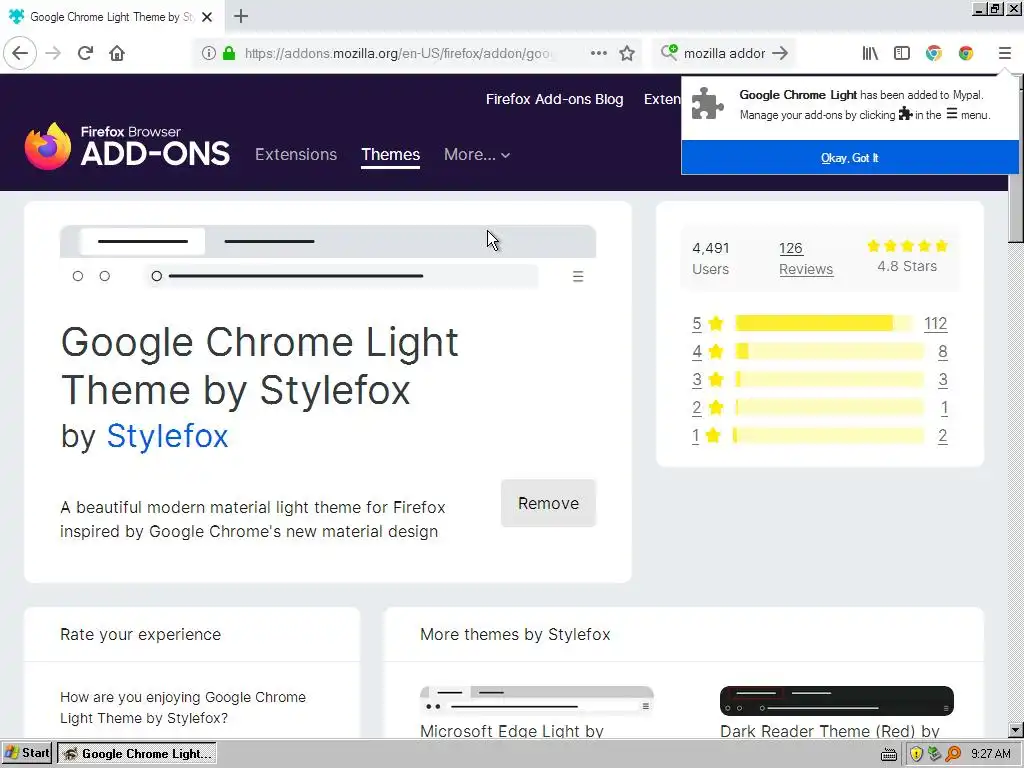Click the shield icon in the system tray
The image size is (1024, 768).
point(916,754)
